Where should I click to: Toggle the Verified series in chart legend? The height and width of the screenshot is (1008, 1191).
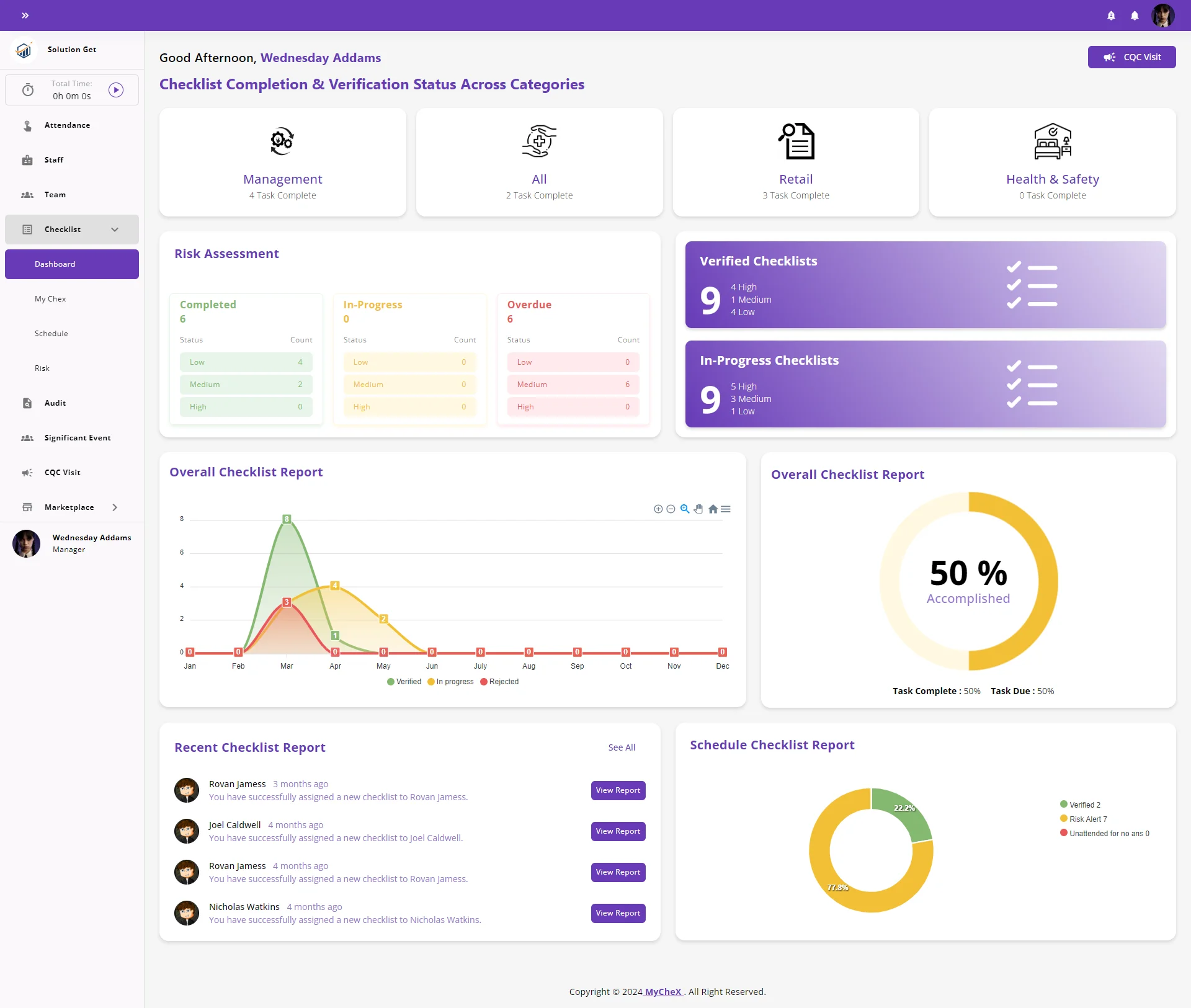click(404, 682)
